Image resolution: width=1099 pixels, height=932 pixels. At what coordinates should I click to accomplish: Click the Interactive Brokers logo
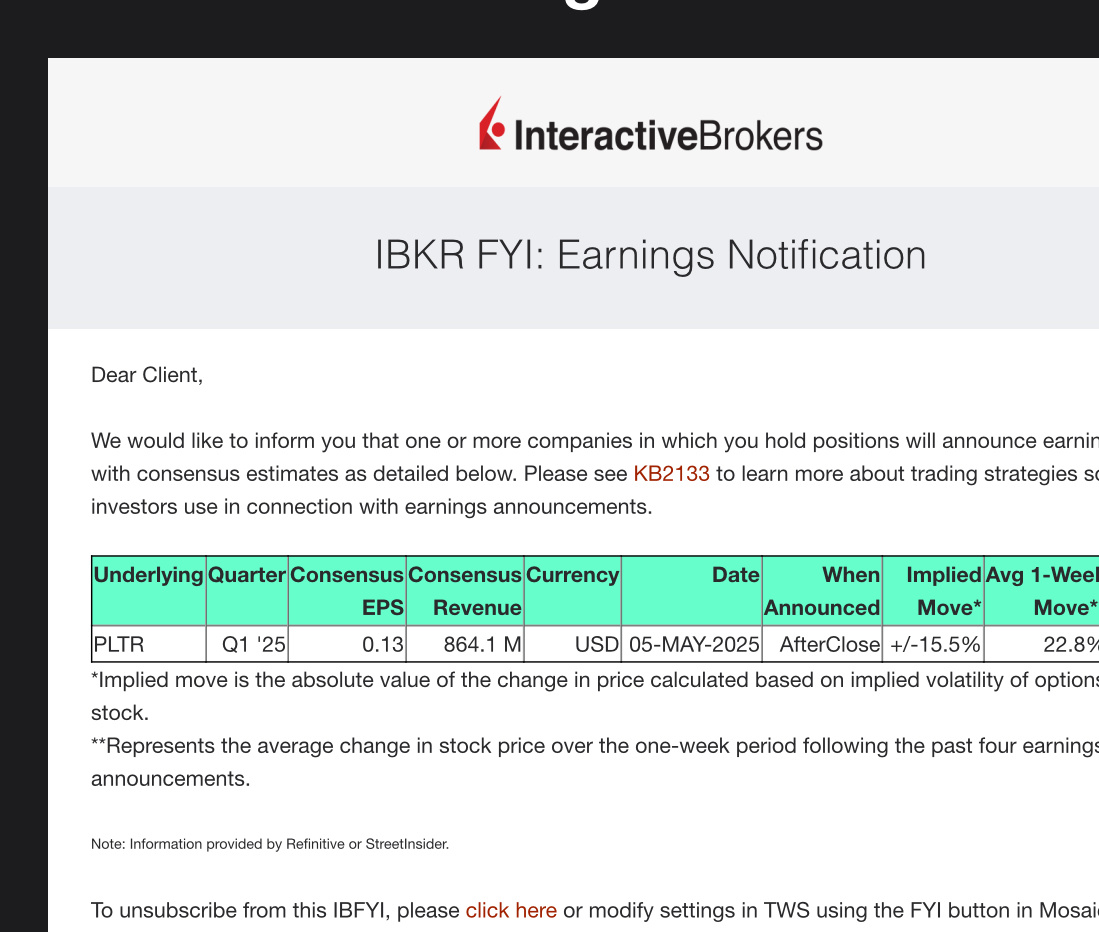pos(650,125)
